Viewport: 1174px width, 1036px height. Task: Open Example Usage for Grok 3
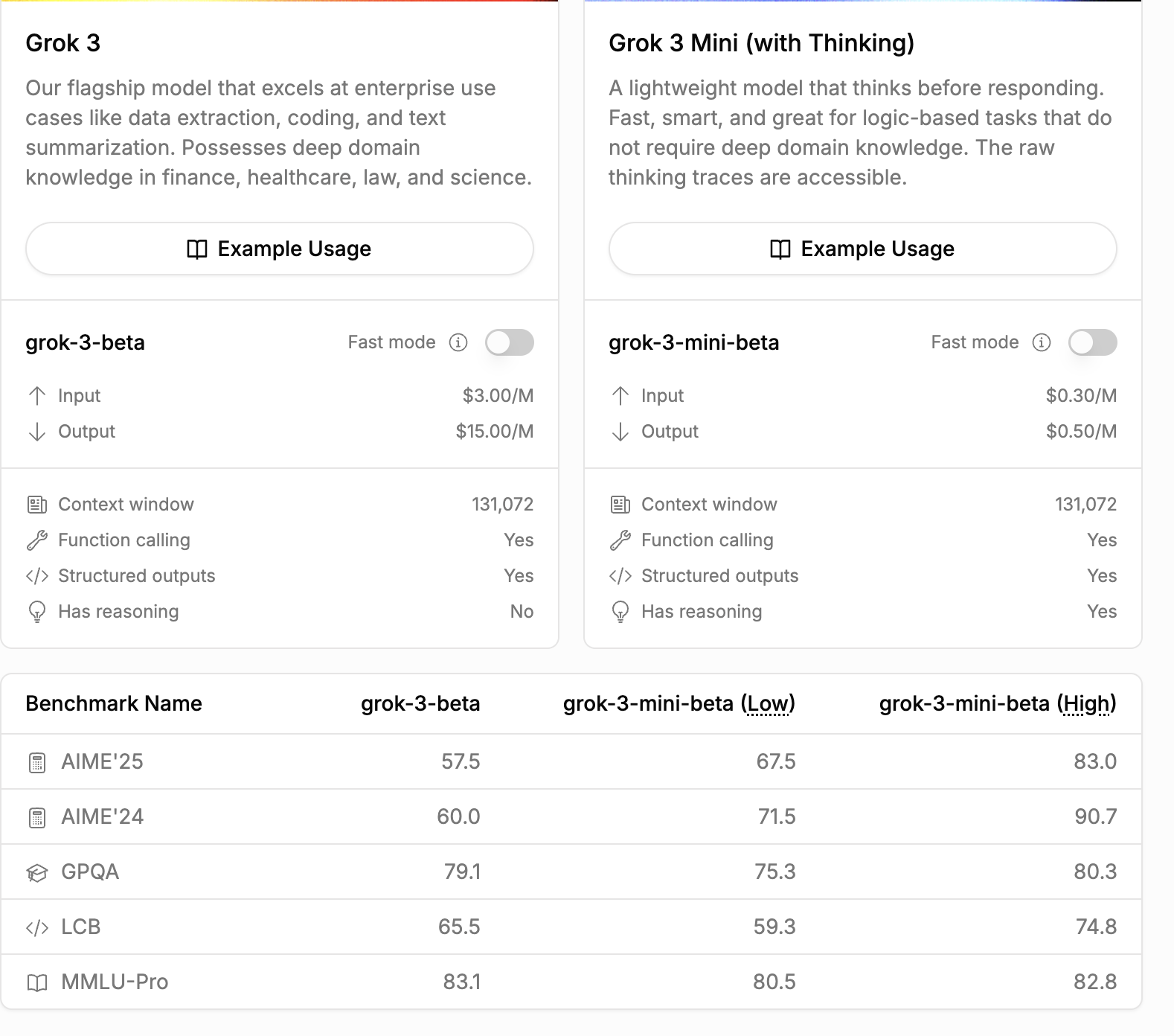coord(280,249)
